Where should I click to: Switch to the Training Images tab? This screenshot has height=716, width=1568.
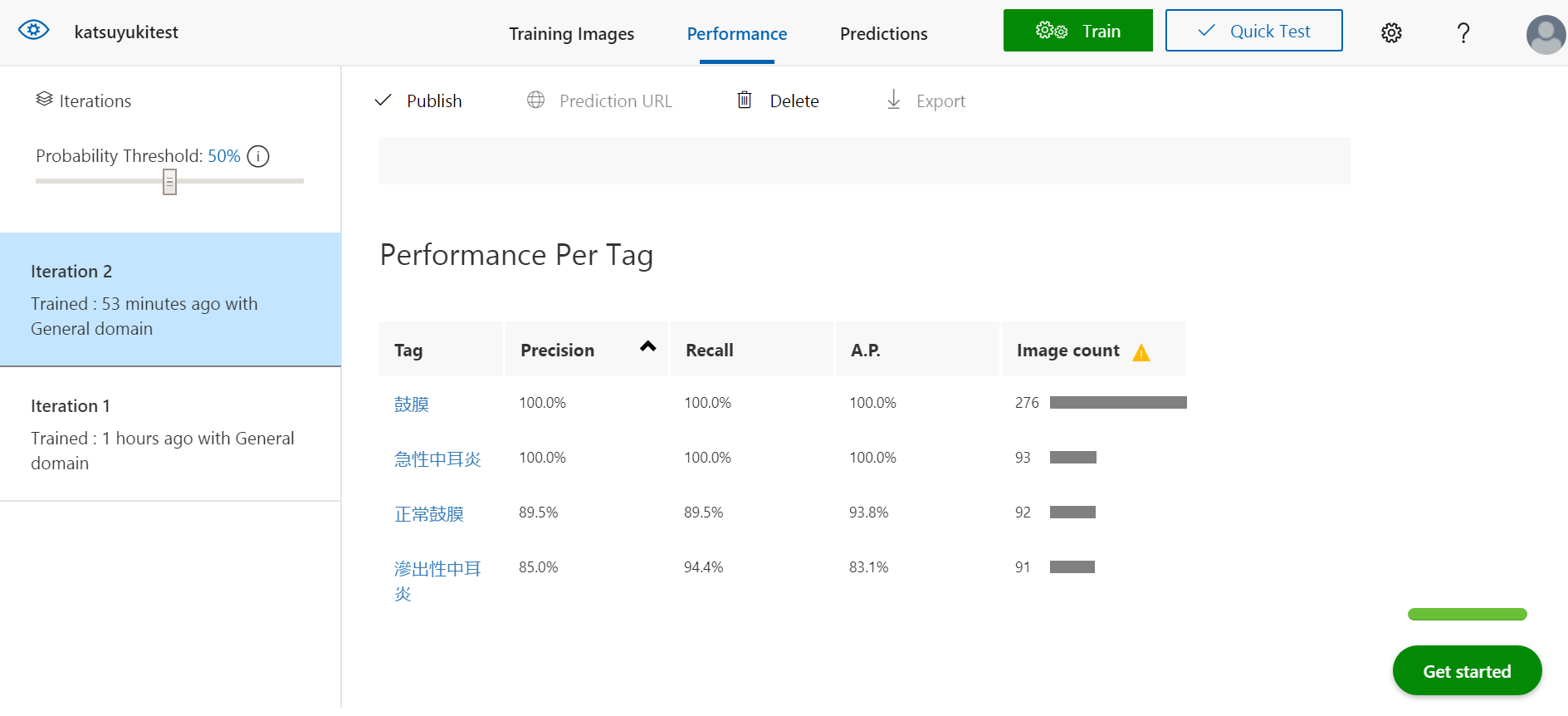[x=571, y=34]
